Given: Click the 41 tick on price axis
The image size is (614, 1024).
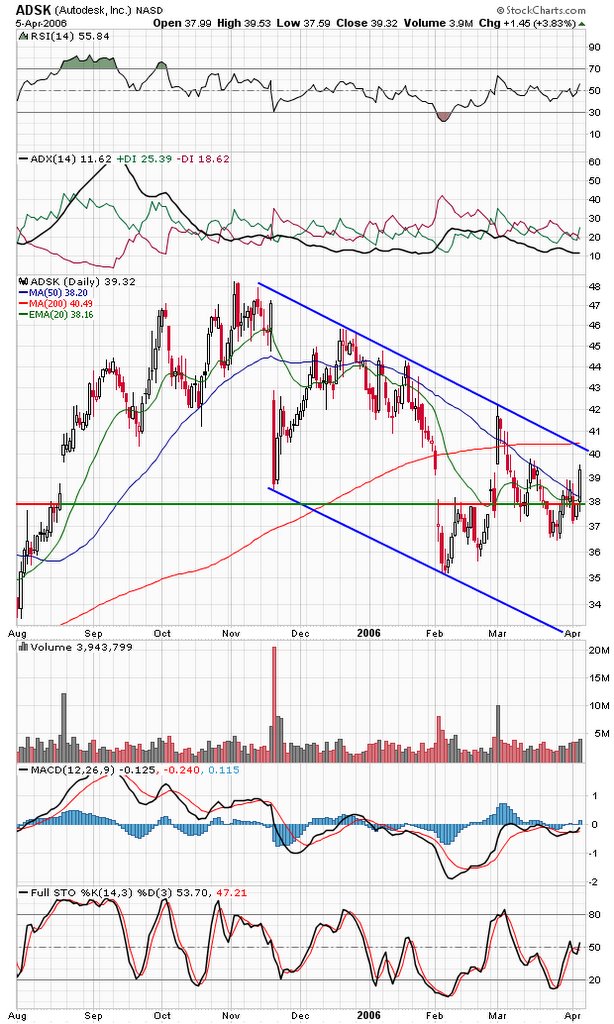Looking at the screenshot, I should (x=594, y=431).
